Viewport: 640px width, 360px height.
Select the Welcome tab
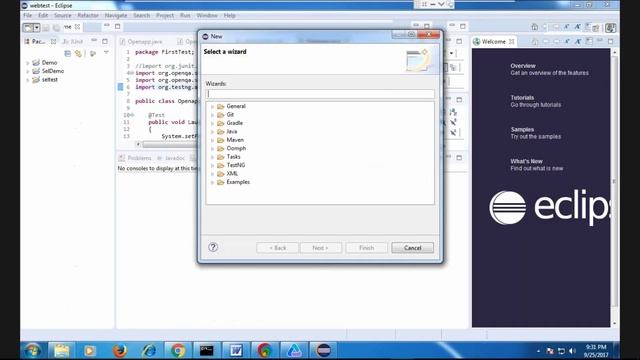[493, 42]
